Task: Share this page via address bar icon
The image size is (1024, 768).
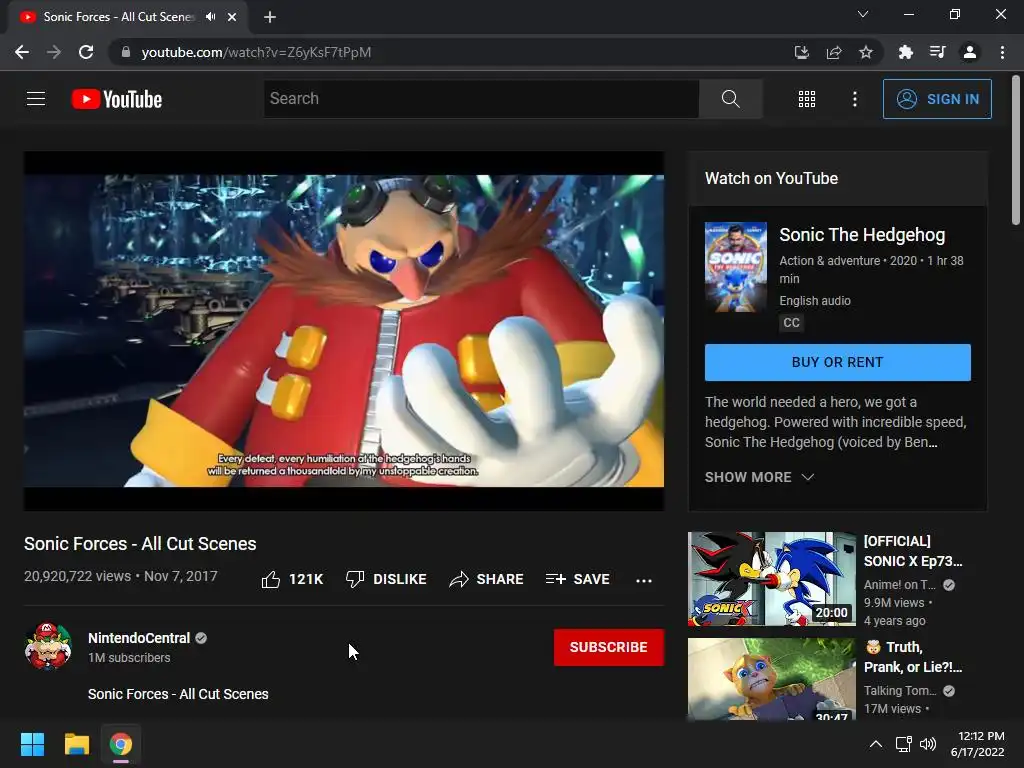Action: tap(834, 52)
